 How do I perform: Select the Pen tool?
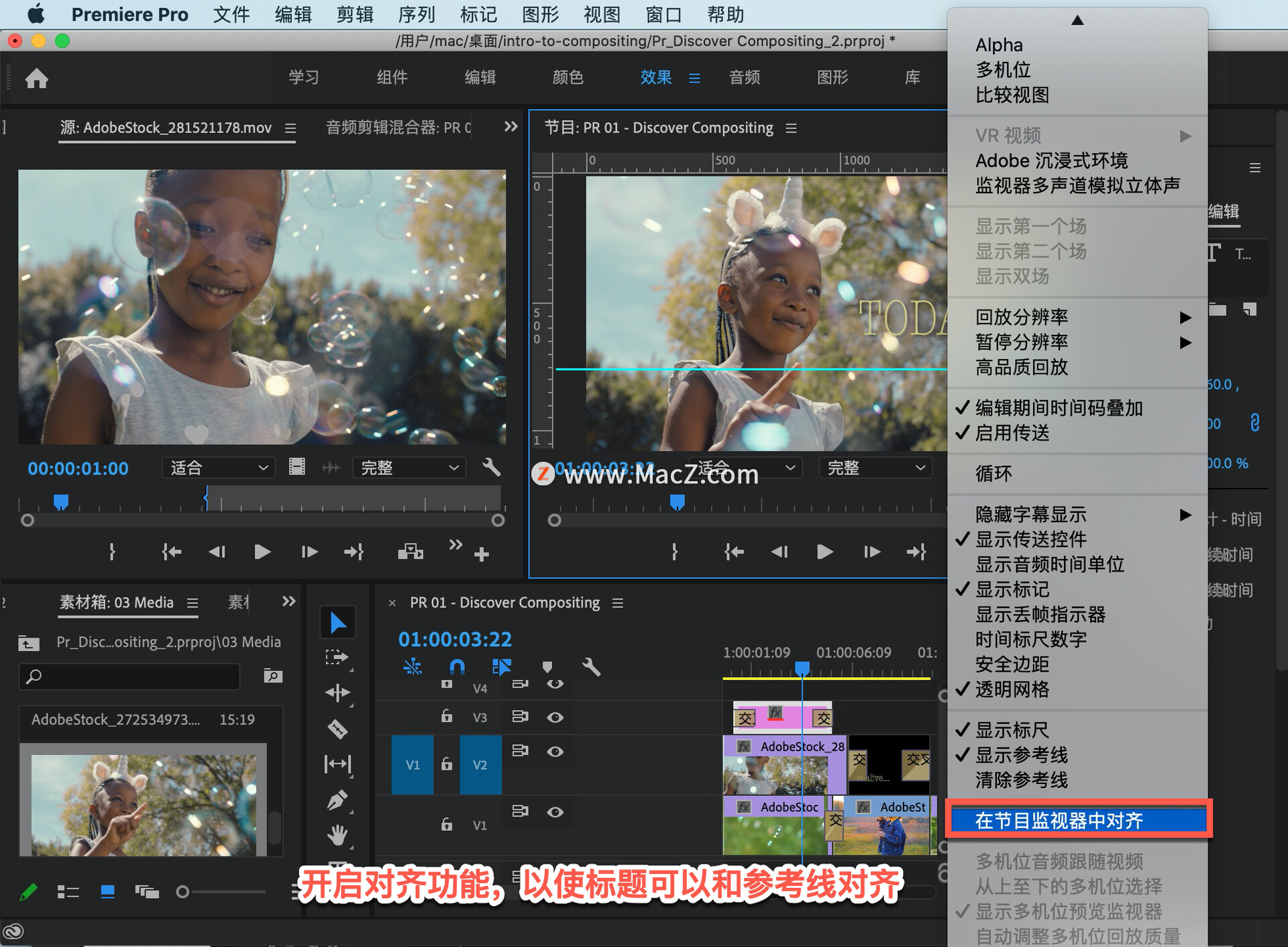pos(337,800)
